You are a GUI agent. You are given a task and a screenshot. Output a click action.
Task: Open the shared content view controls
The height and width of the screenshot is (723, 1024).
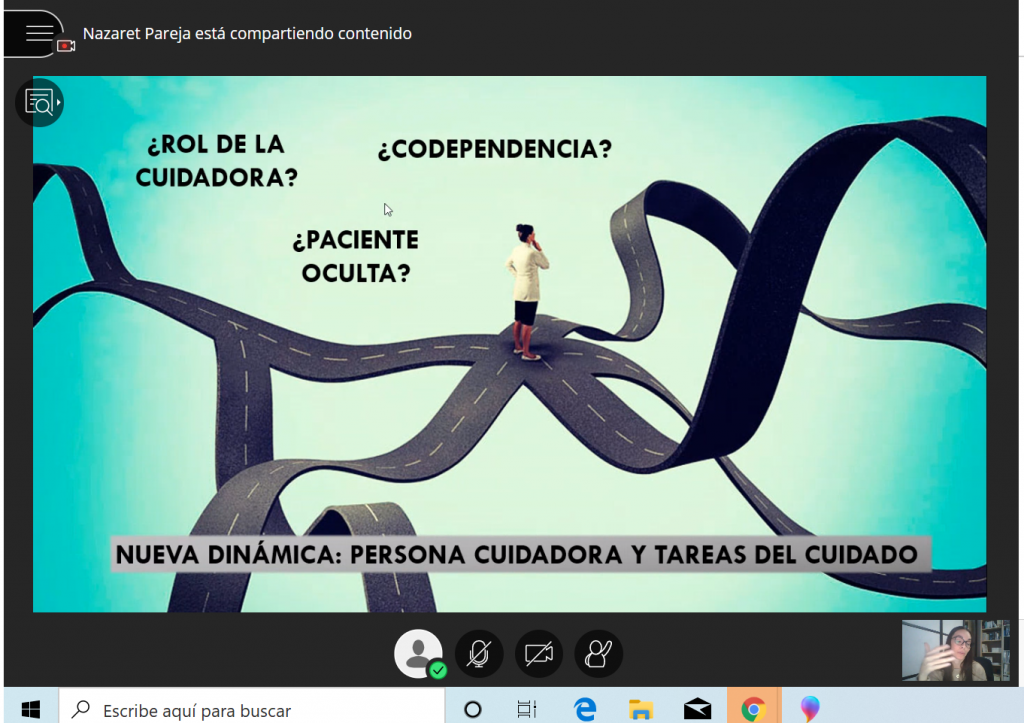tap(40, 102)
